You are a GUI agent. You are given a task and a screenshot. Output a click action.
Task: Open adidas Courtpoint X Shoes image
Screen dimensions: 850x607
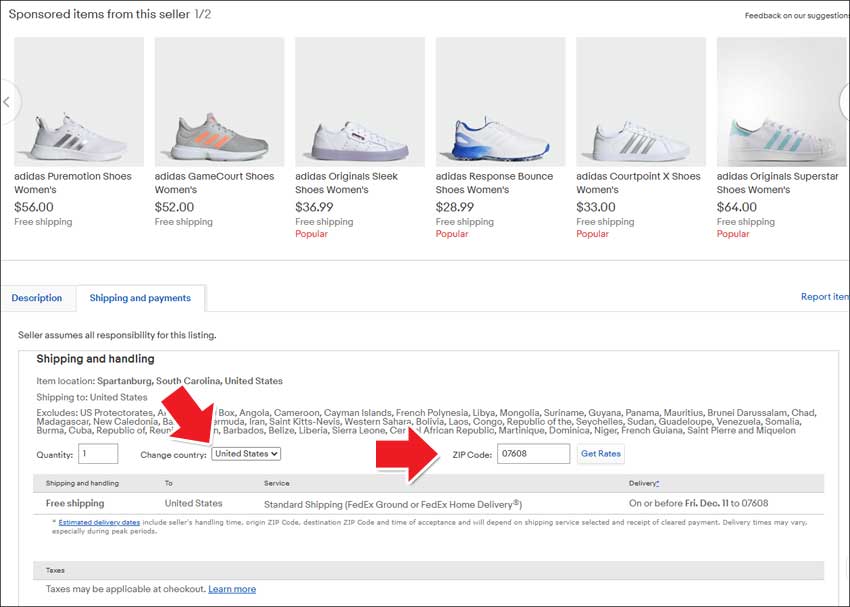pos(641,102)
